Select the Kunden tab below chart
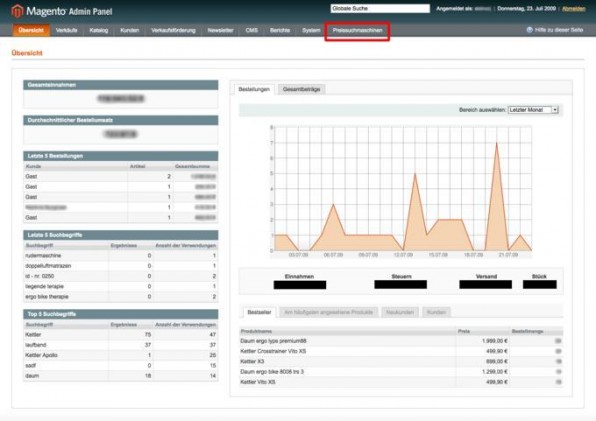Image resolution: width=596 pixels, height=421 pixels. point(436,312)
